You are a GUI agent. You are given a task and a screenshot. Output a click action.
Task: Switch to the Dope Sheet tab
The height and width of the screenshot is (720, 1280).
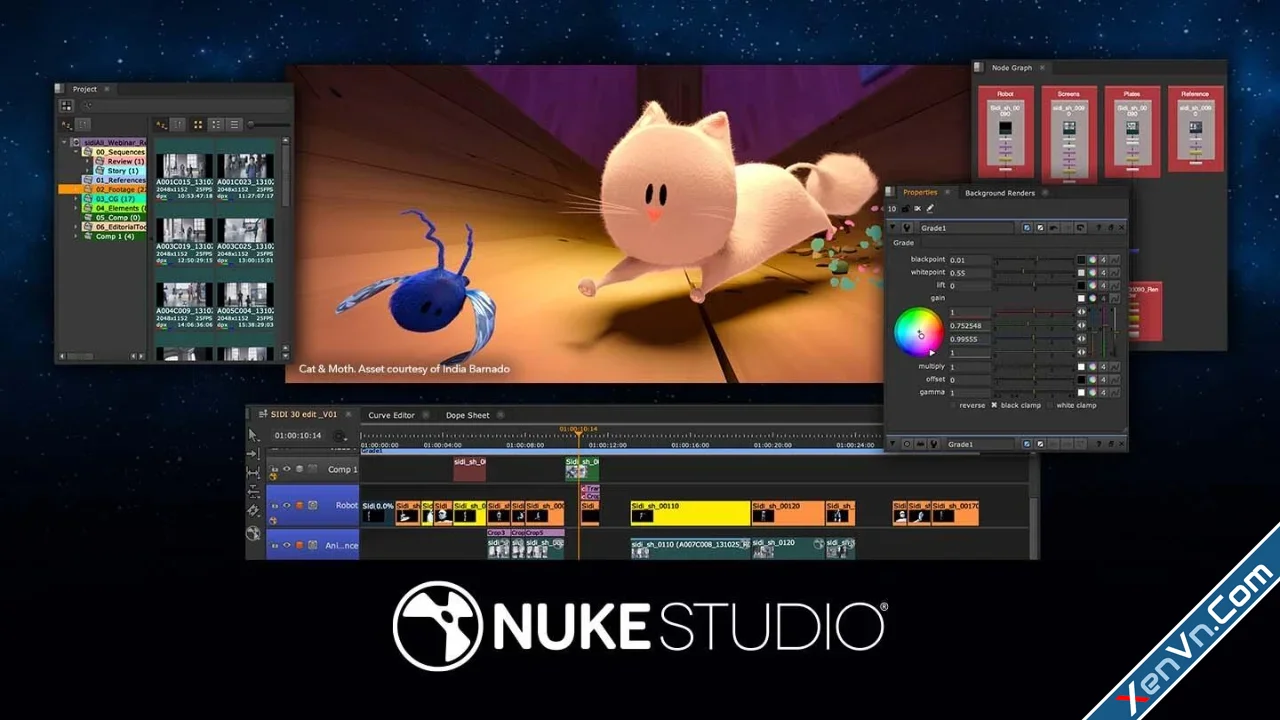[467, 415]
